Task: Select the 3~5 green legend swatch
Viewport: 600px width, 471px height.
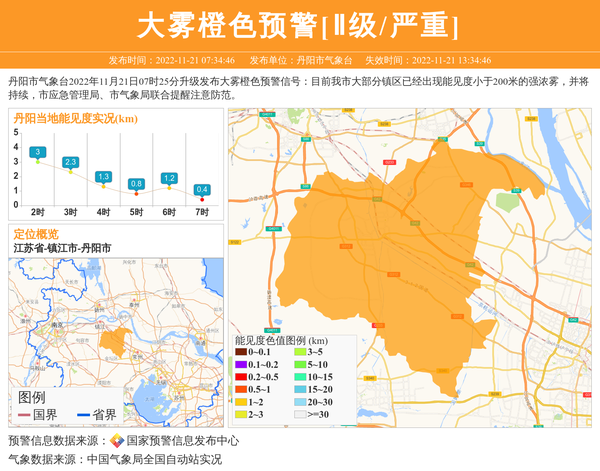Action: click(299, 353)
